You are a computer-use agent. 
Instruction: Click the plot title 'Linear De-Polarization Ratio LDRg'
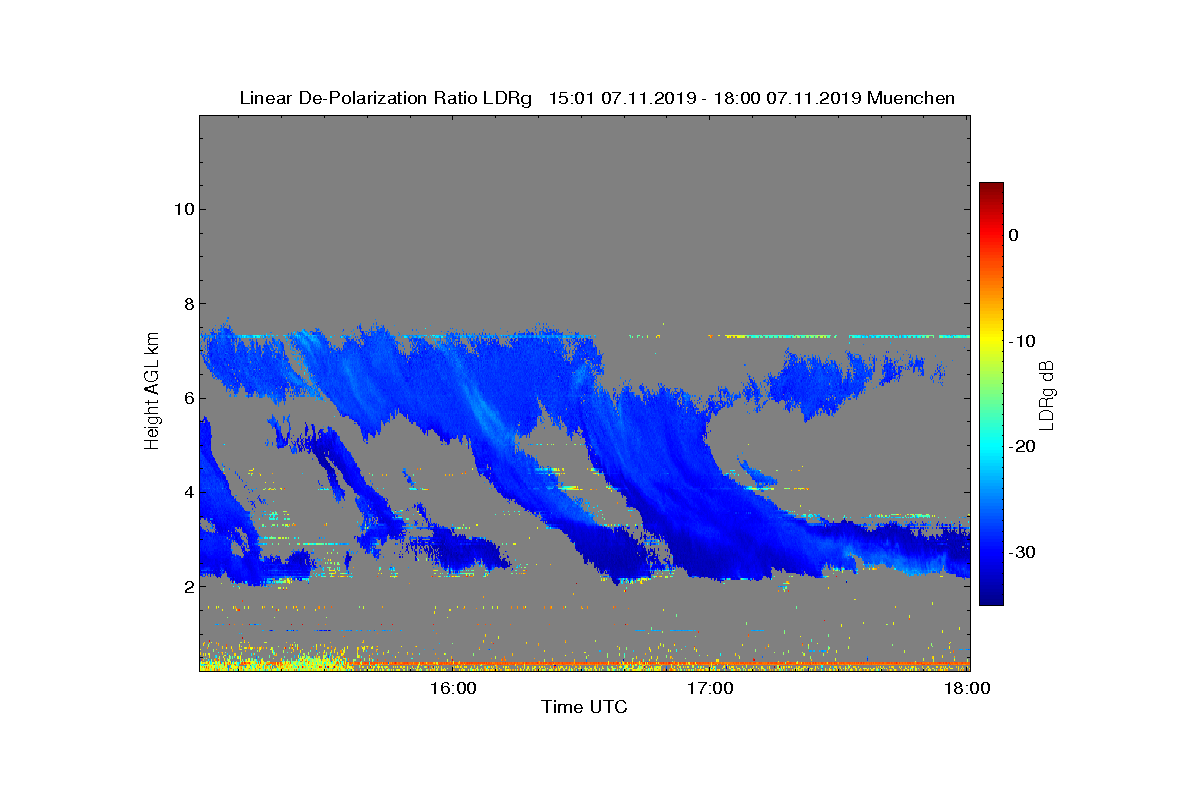tap(386, 98)
